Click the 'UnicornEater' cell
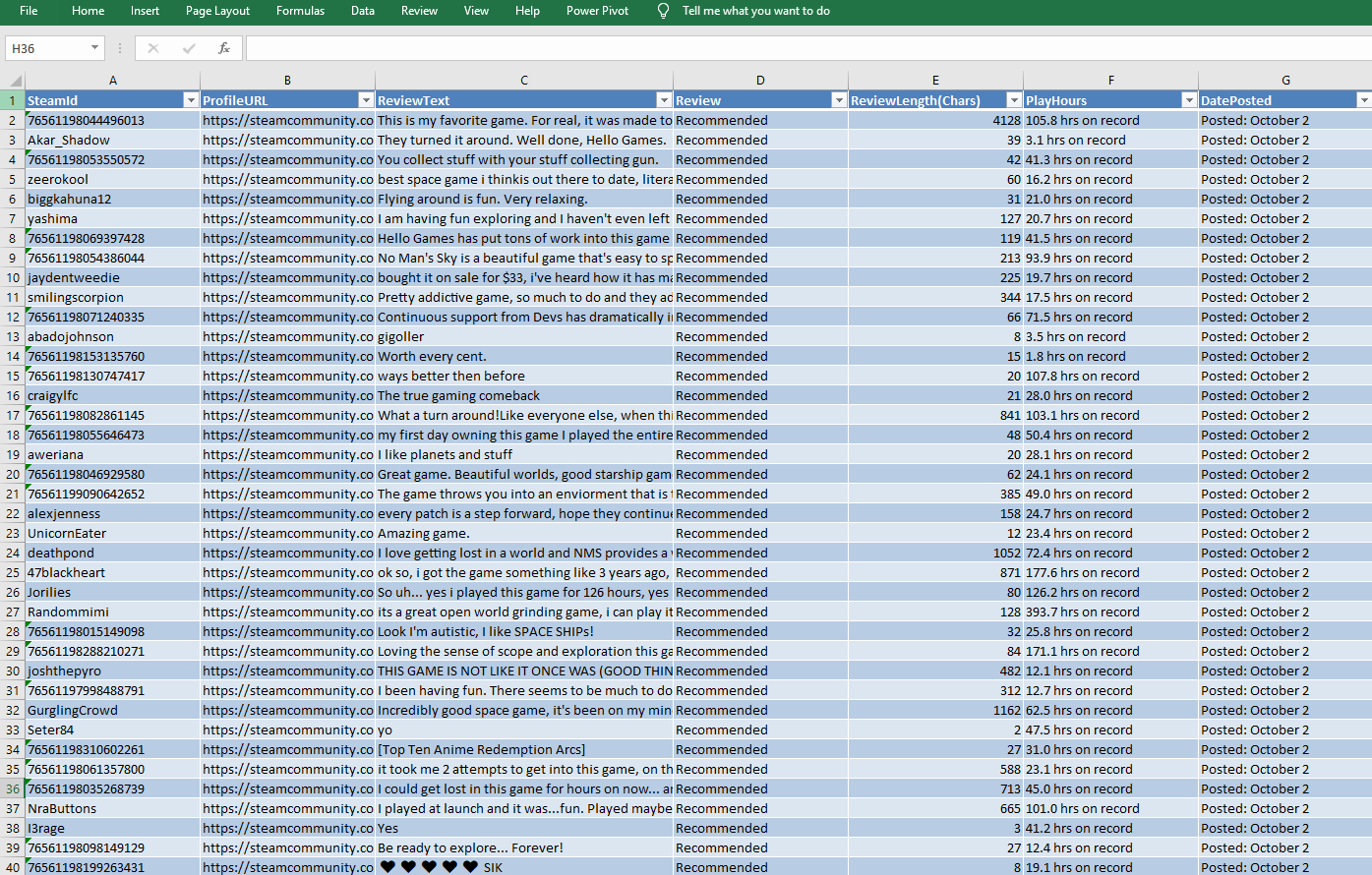 coord(113,533)
